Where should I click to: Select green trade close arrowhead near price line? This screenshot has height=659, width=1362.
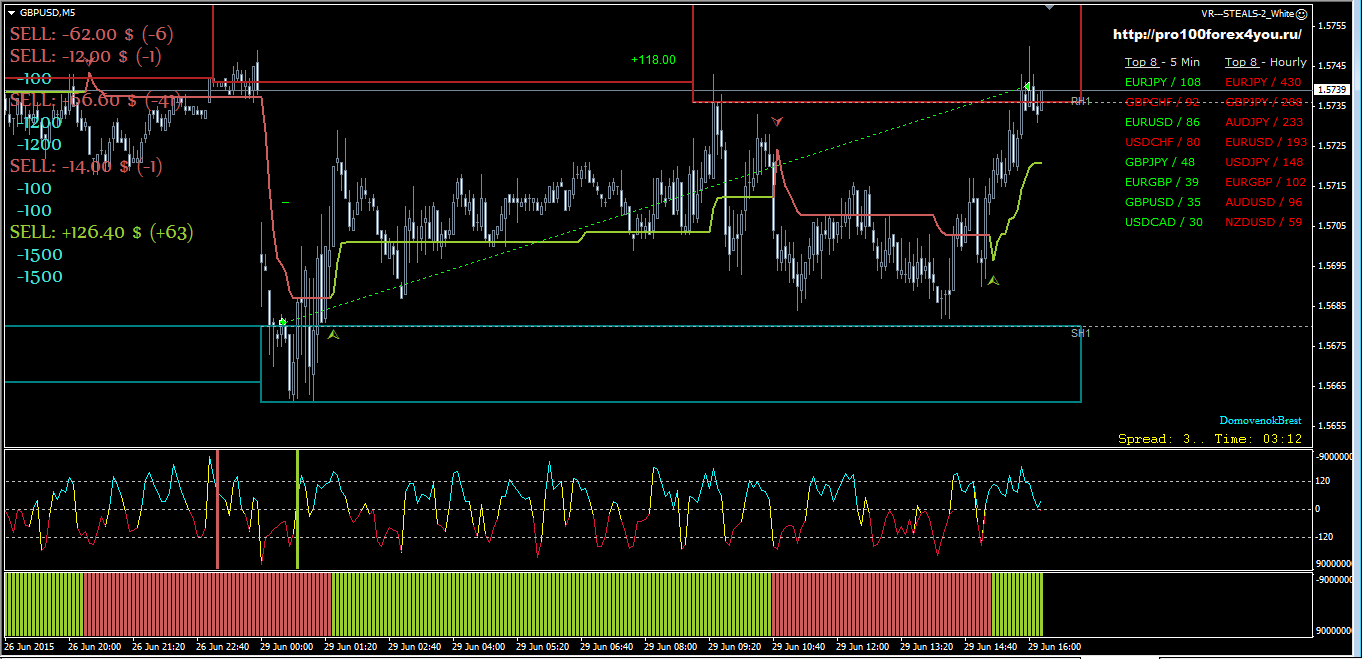pyautogui.click(x=1025, y=87)
